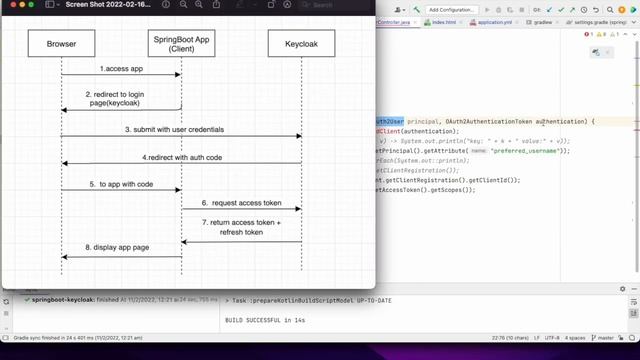Click the caret position 22:76 indicator

pos(510,338)
